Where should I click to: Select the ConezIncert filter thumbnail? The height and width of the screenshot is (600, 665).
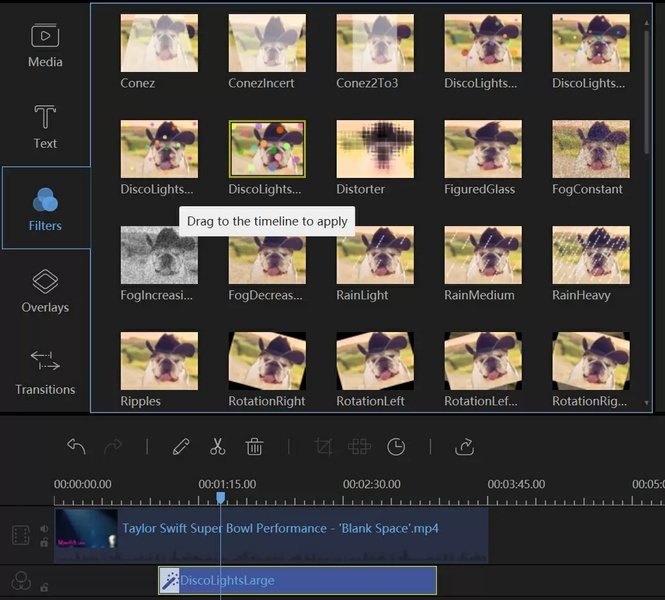click(x=267, y=43)
